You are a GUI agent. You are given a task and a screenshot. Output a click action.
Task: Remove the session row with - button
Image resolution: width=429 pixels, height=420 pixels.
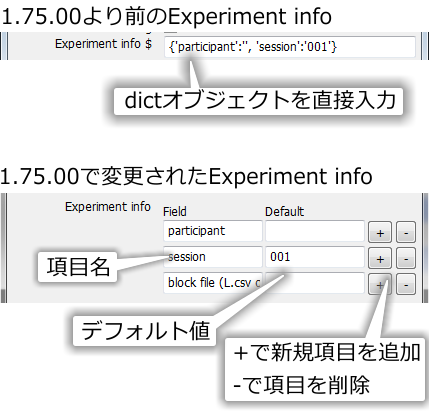pos(406,258)
